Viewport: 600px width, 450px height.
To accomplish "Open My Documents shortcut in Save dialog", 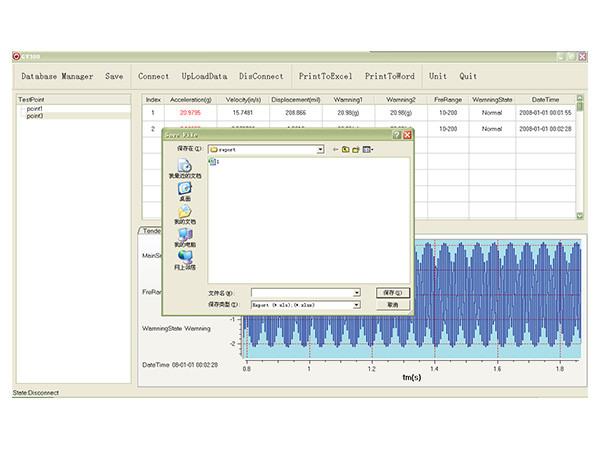I will click(x=185, y=215).
